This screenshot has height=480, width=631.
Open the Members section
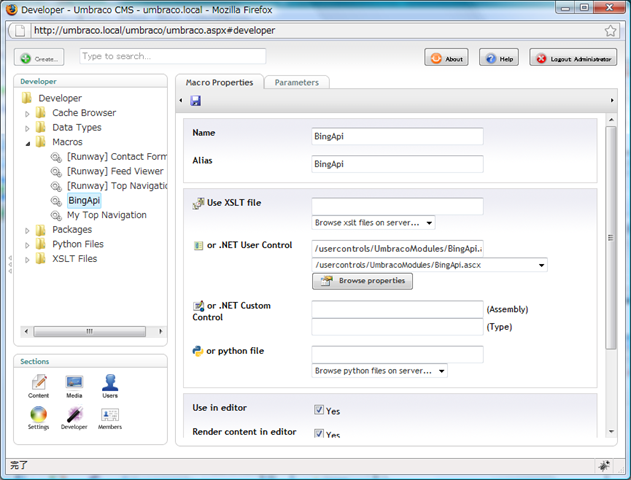[x=110, y=418]
